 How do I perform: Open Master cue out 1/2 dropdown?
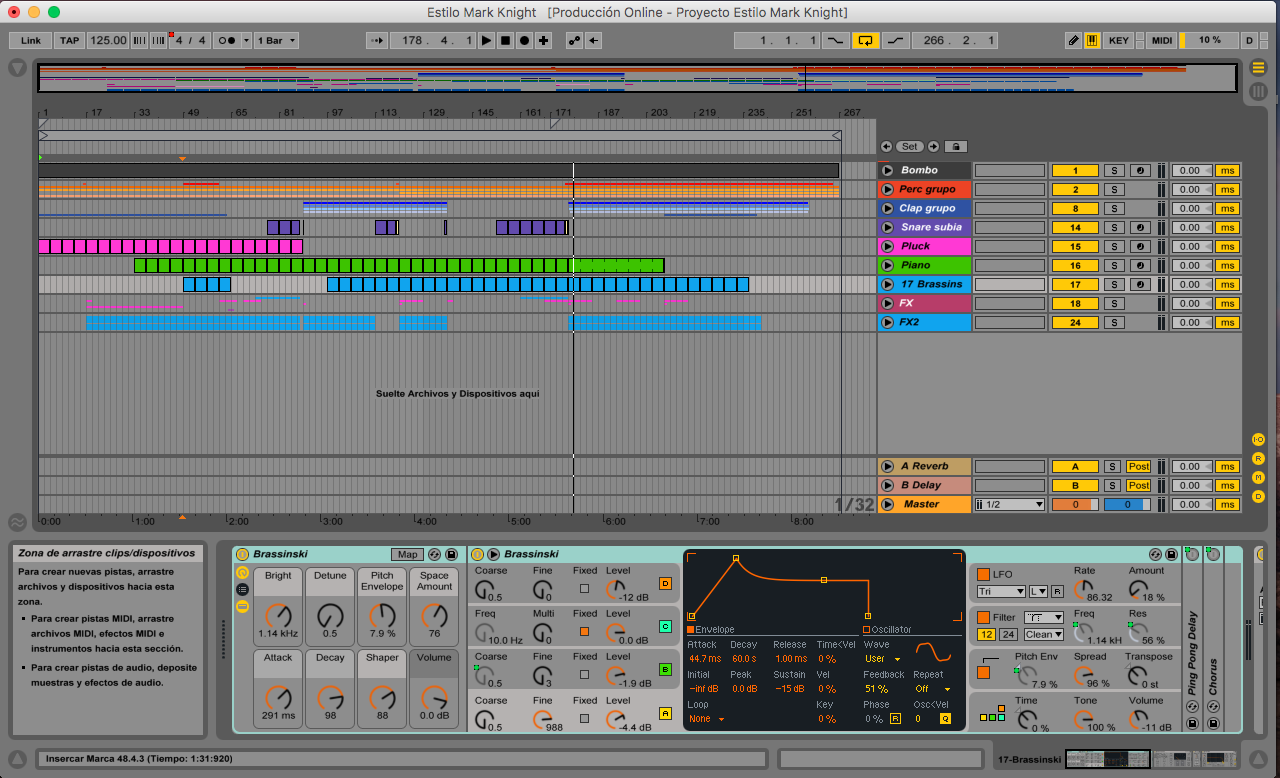tap(1010, 504)
